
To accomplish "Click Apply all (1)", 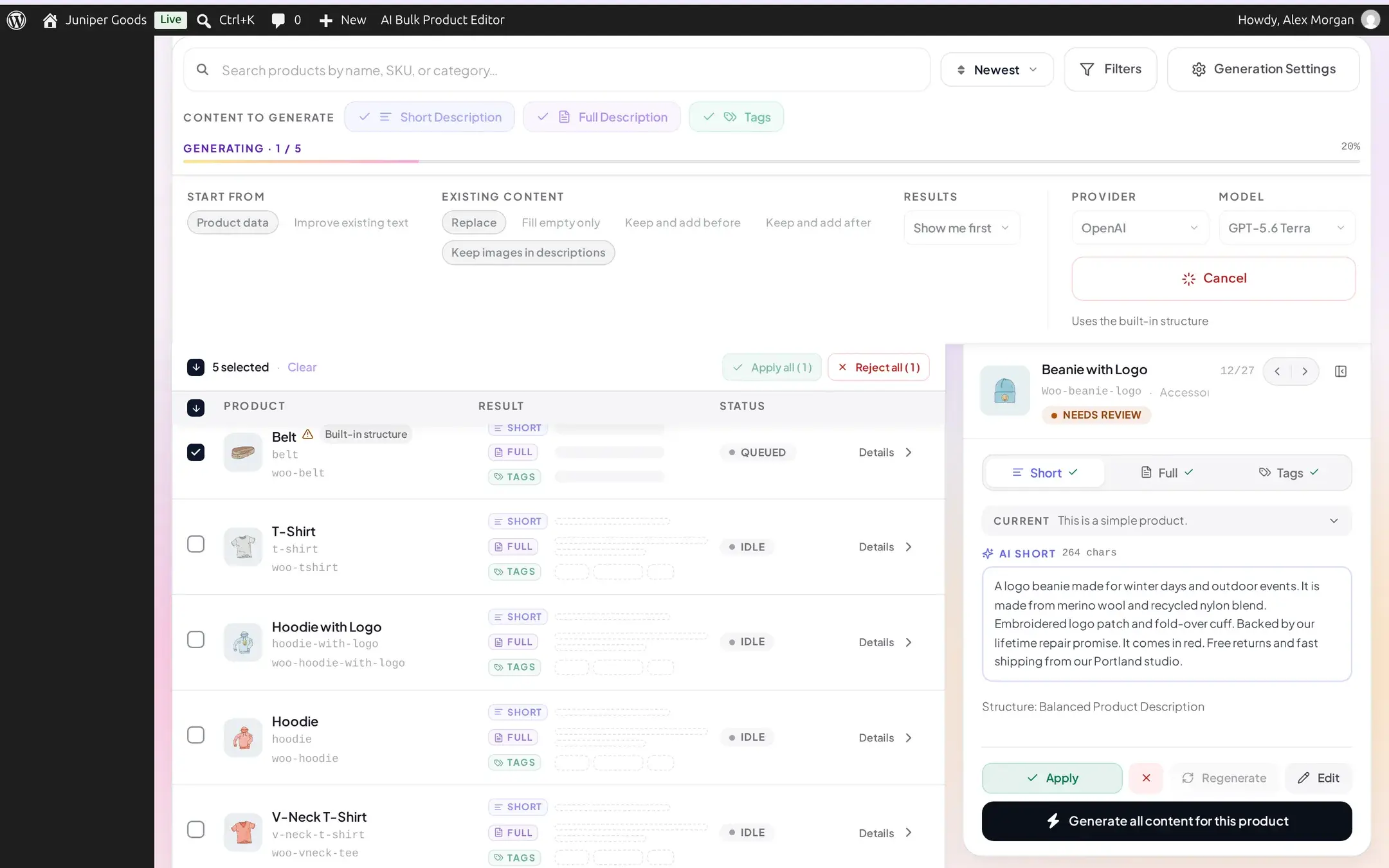I will (772, 367).
